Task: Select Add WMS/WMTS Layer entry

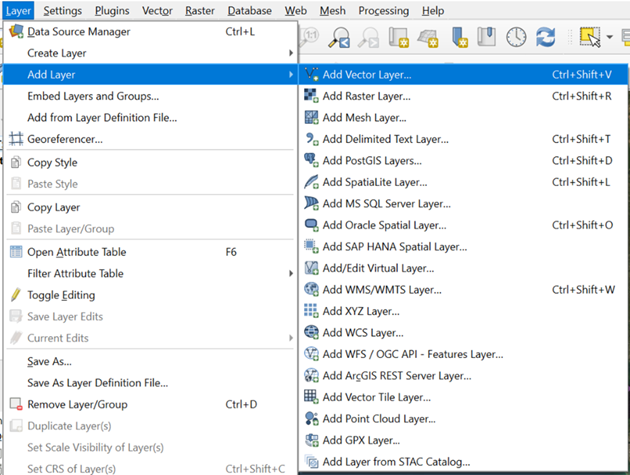Action: pyautogui.click(x=381, y=290)
